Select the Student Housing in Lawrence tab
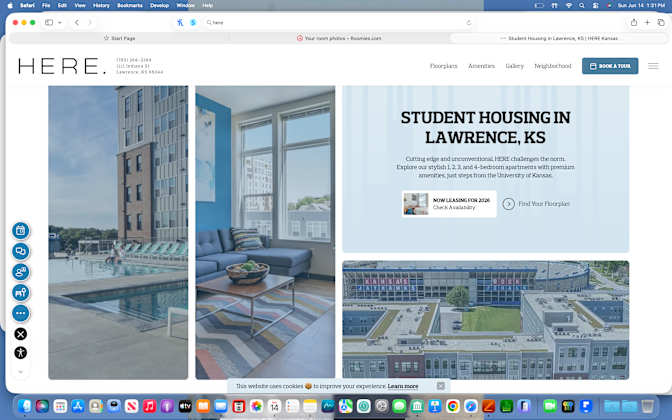The width and height of the screenshot is (672, 420). pyautogui.click(x=558, y=38)
